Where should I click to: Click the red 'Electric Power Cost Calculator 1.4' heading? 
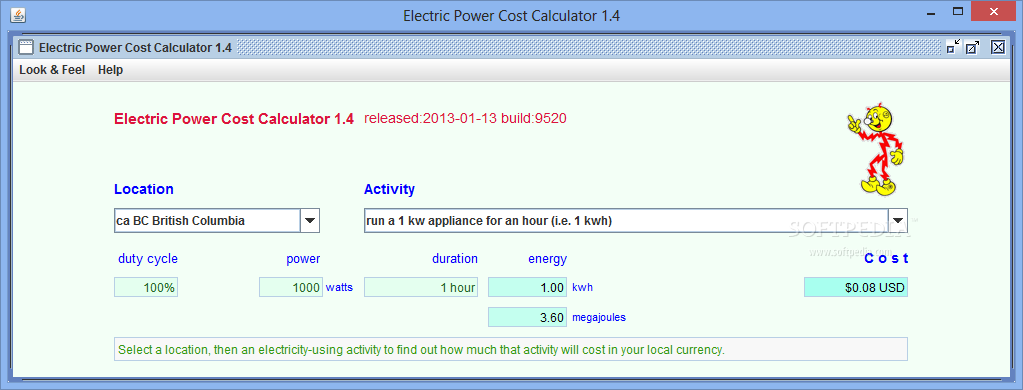[x=234, y=119]
